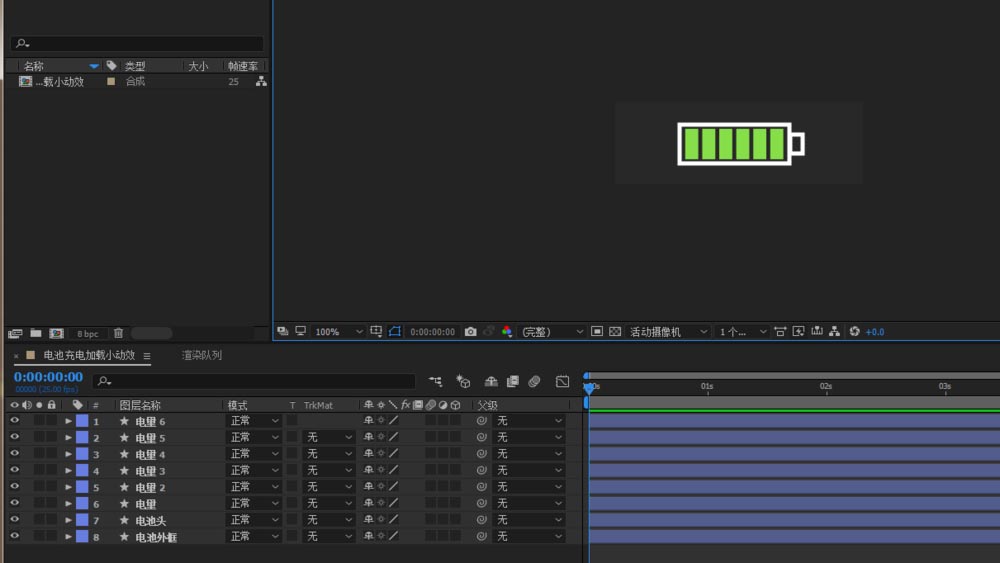The width and height of the screenshot is (1000, 563).
Task: Toggle the transparency grid icon
Action: tap(615, 332)
